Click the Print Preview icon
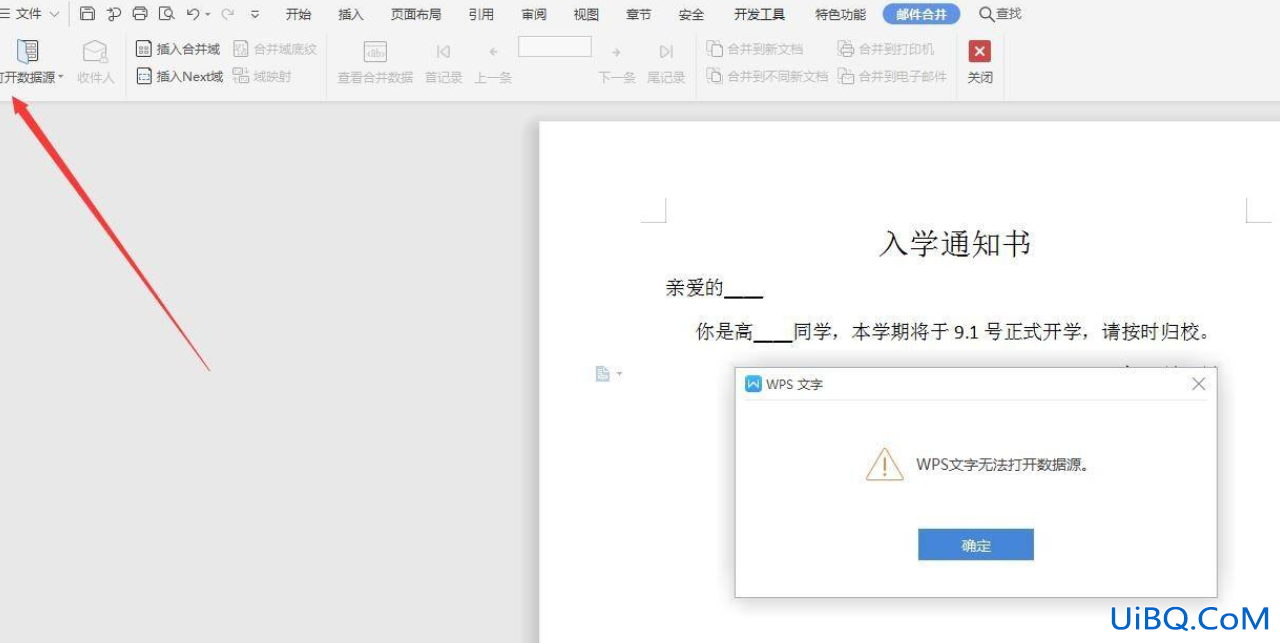This screenshot has width=1280, height=643. pos(166,14)
